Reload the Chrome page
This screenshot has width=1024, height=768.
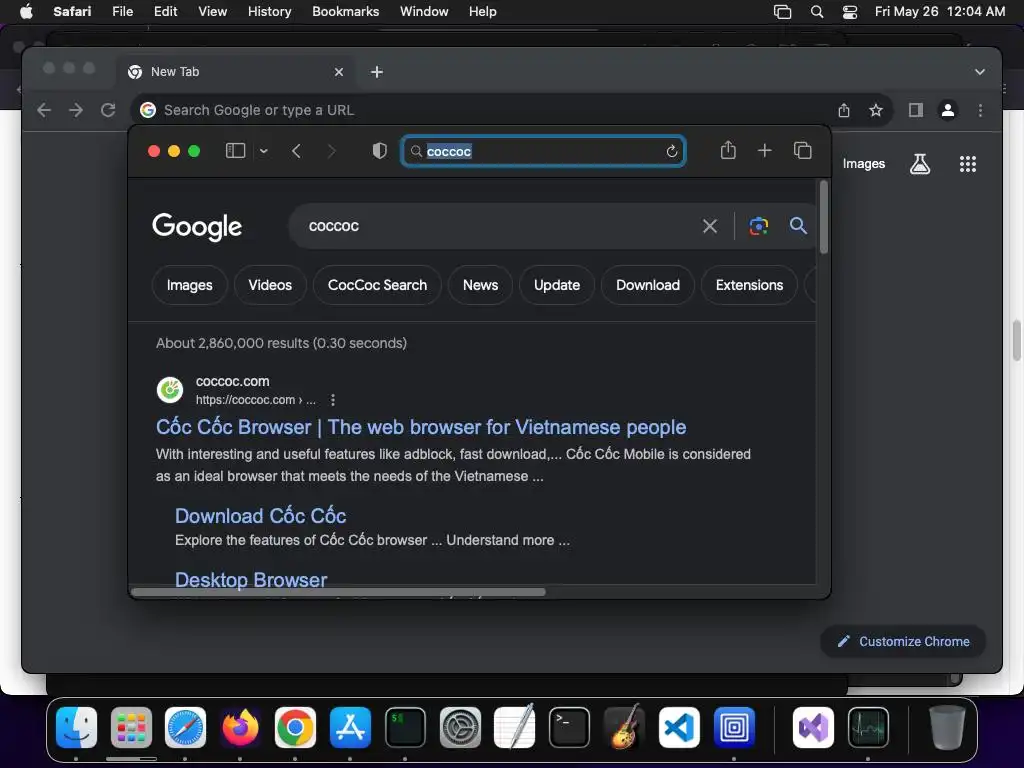108,110
